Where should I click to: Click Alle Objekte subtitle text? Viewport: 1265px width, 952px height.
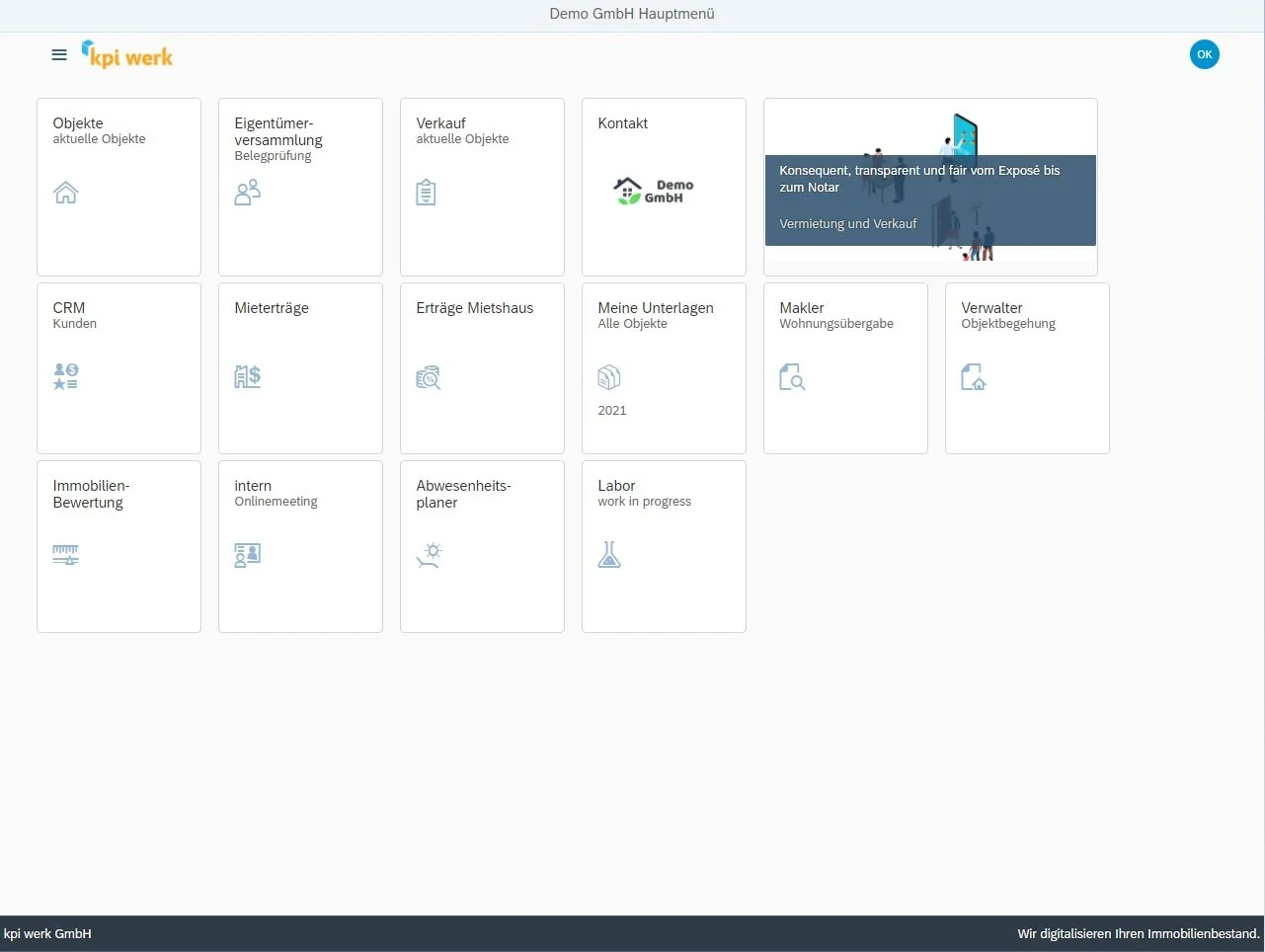click(x=633, y=324)
